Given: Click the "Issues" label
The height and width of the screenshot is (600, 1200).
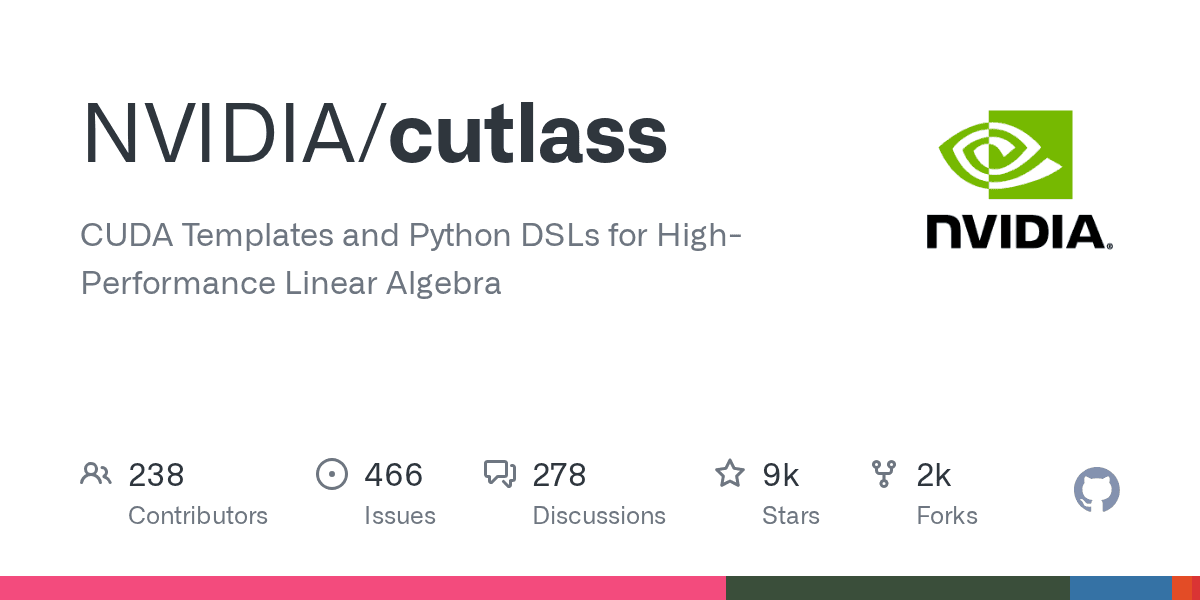Looking at the screenshot, I should (400, 516).
